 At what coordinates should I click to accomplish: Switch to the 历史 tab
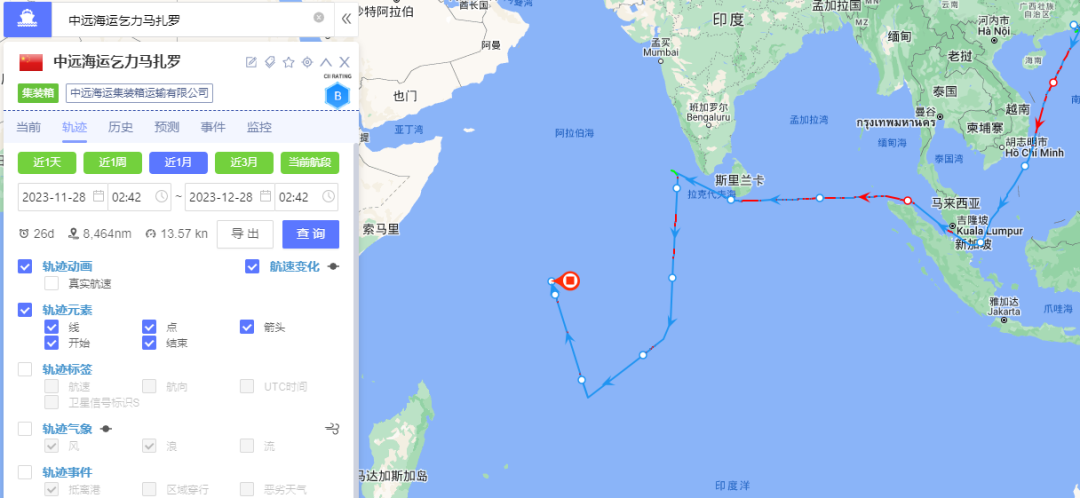pyautogui.click(x=121, y=127)
